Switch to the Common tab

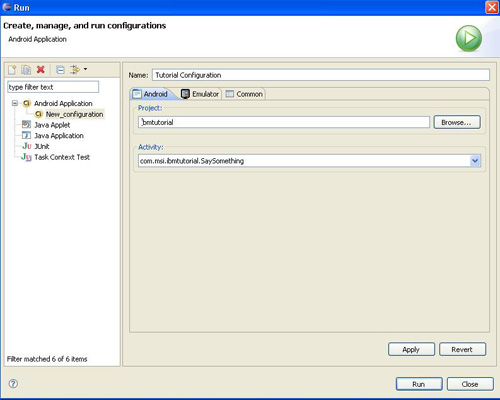point(244,94)
